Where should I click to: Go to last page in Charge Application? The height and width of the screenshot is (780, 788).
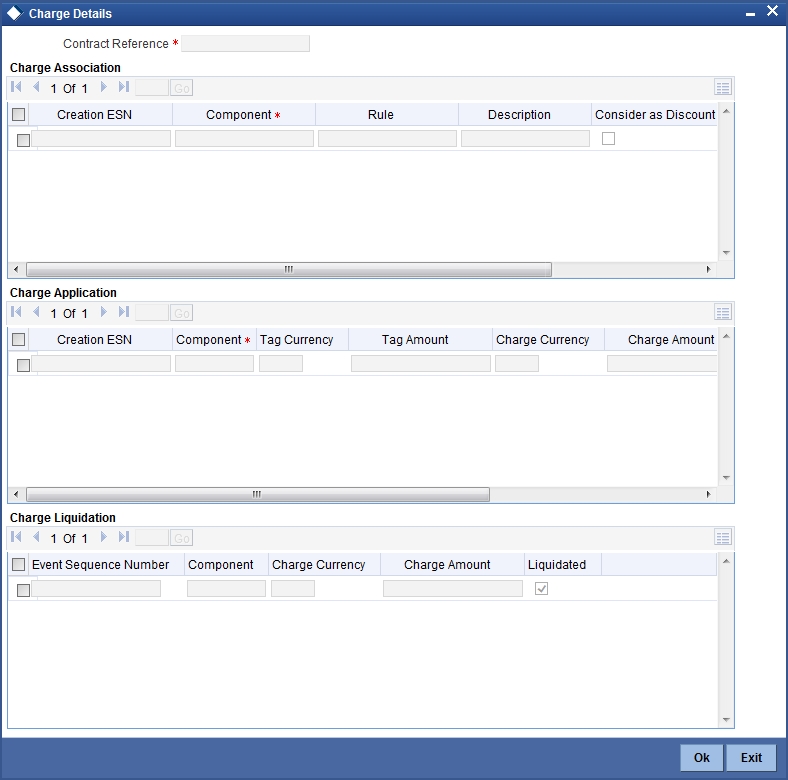point(124,312)
